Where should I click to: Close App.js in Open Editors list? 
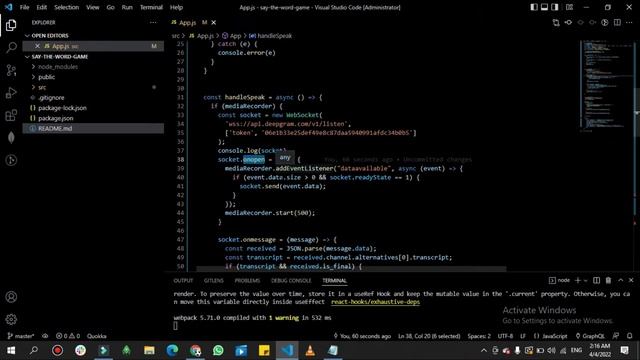point(37,46)
